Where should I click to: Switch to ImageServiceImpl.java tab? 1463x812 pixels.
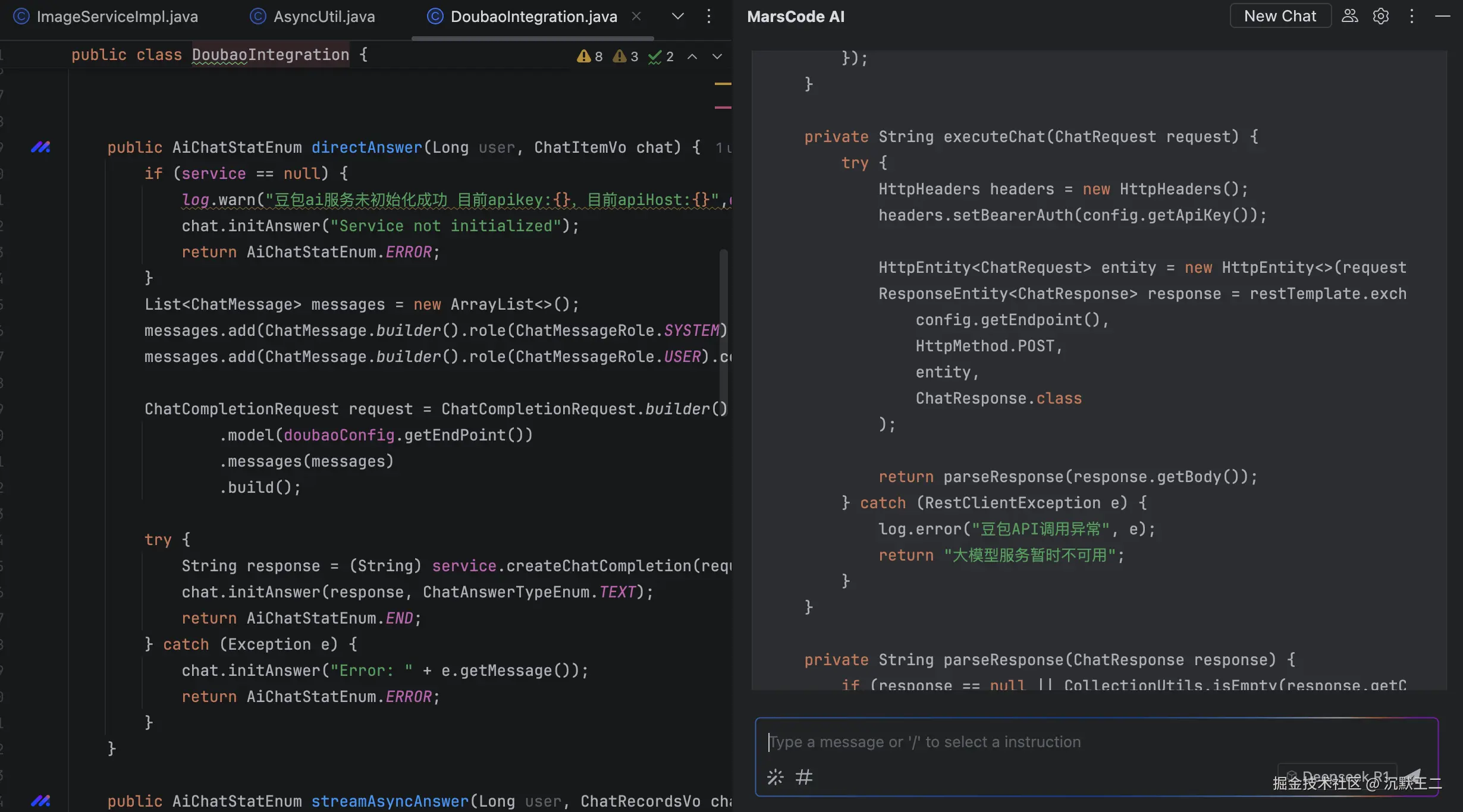pos(117,17)
